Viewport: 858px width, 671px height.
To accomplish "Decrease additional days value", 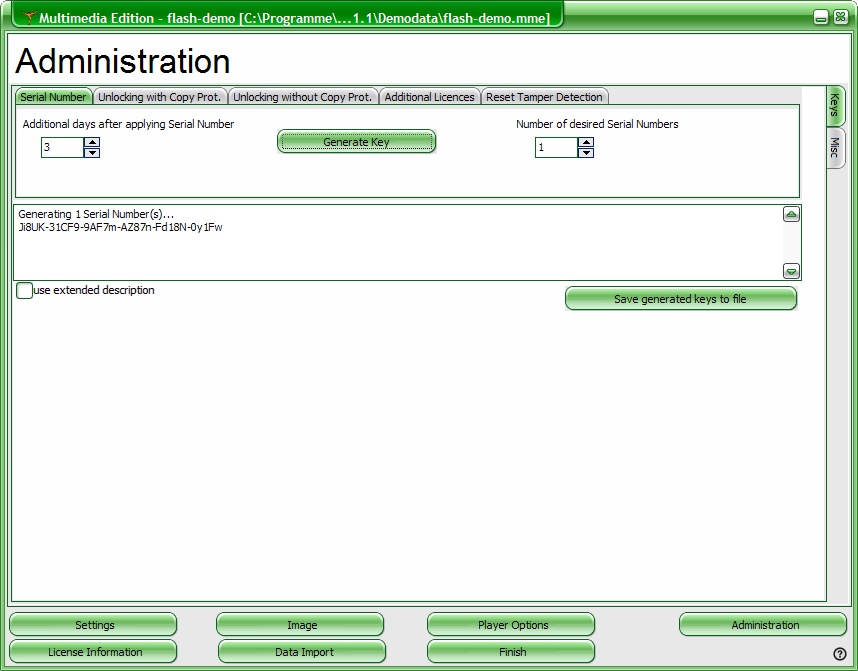I will (x=92, y=153).
